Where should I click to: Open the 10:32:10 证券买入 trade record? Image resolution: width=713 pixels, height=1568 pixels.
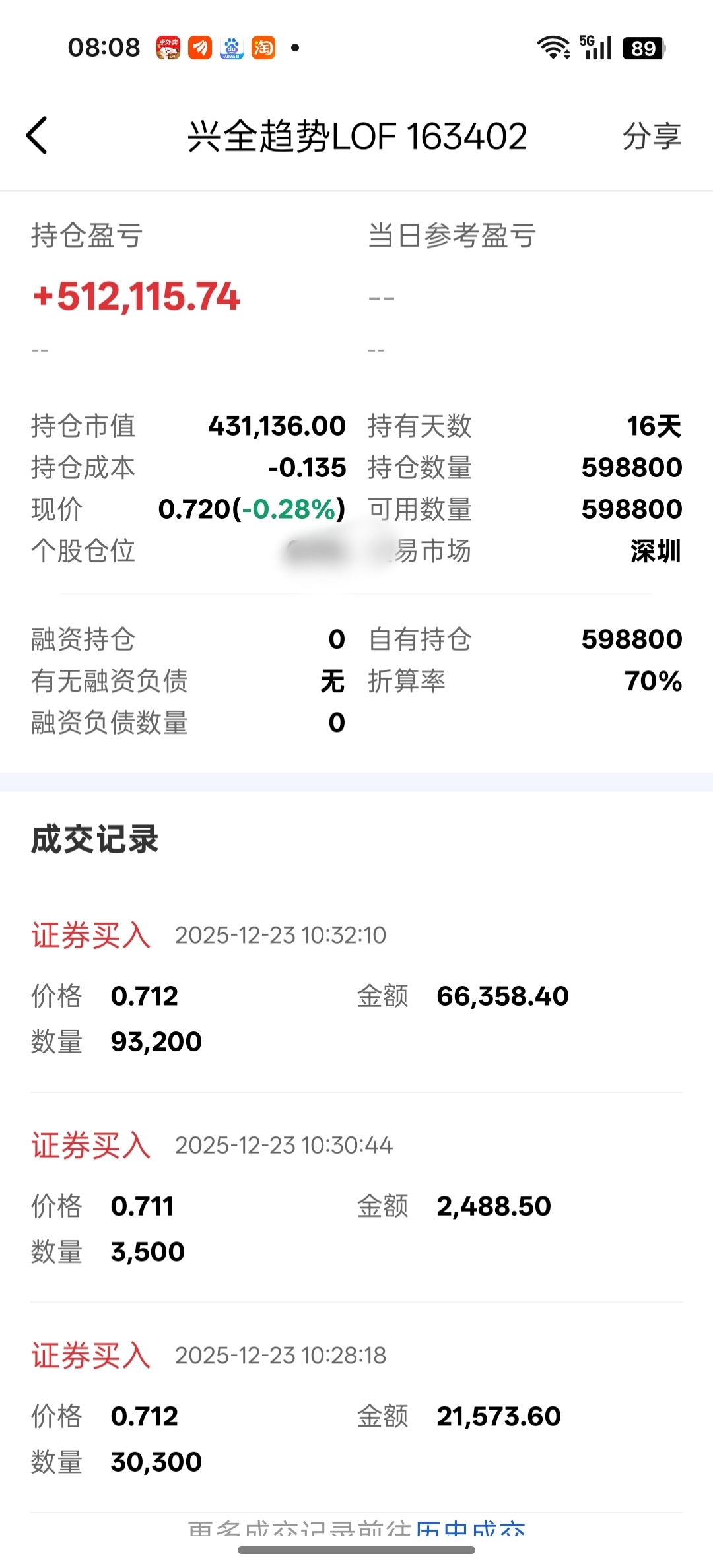coord(356,988)
